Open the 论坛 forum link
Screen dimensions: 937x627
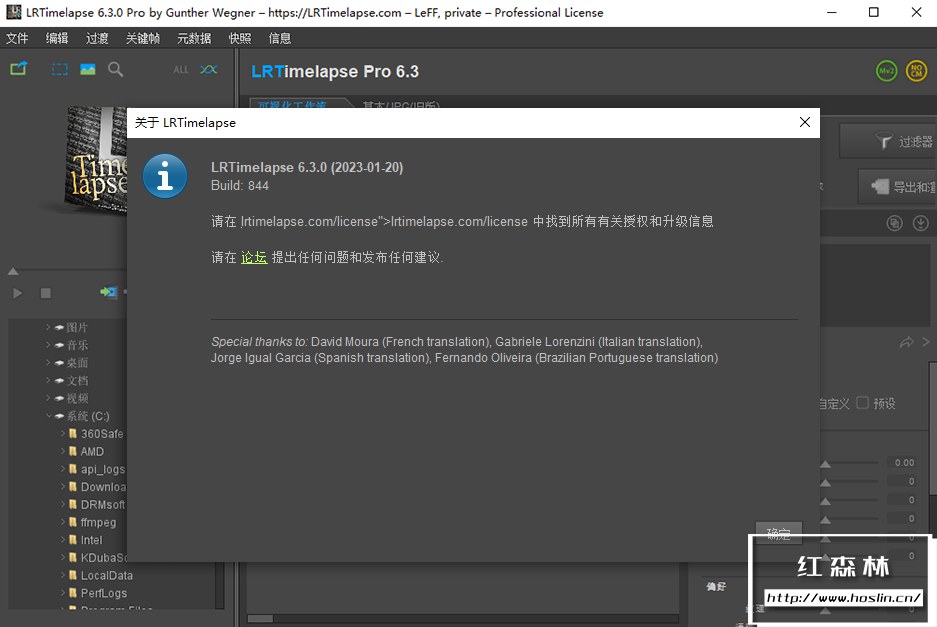[254, 258]
